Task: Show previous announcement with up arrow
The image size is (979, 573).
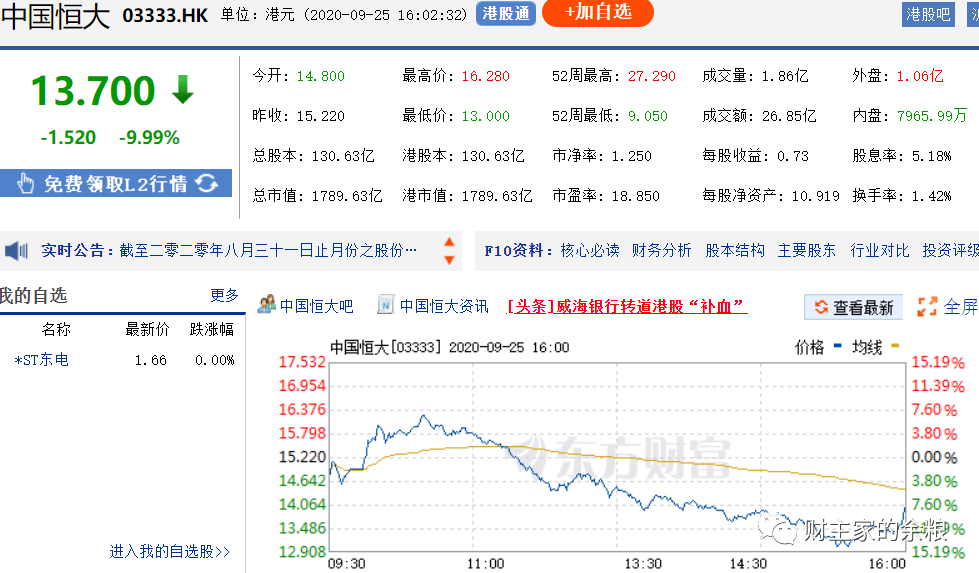Action: pos(449,242)
